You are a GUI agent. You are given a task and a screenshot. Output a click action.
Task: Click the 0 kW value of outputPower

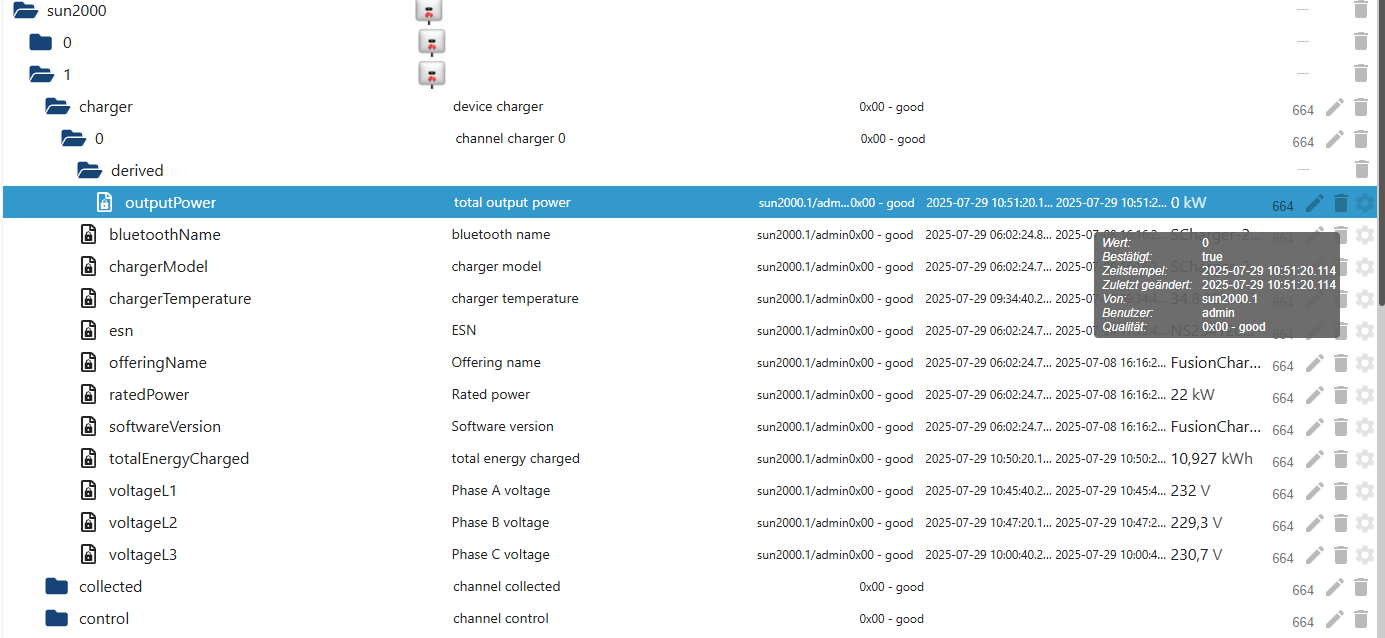pos(1188,203)
